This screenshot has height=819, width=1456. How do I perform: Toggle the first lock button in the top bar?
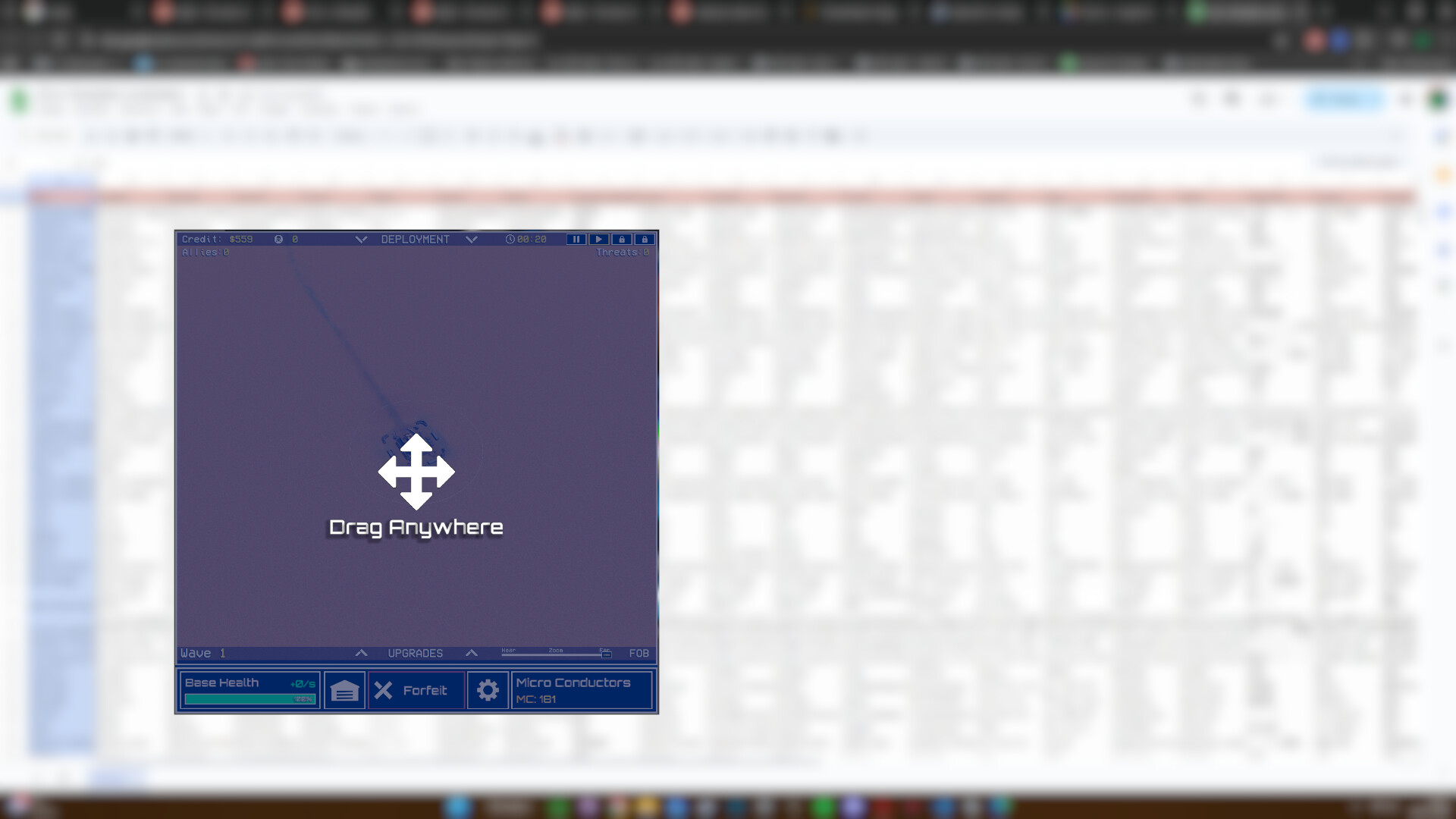622,239
